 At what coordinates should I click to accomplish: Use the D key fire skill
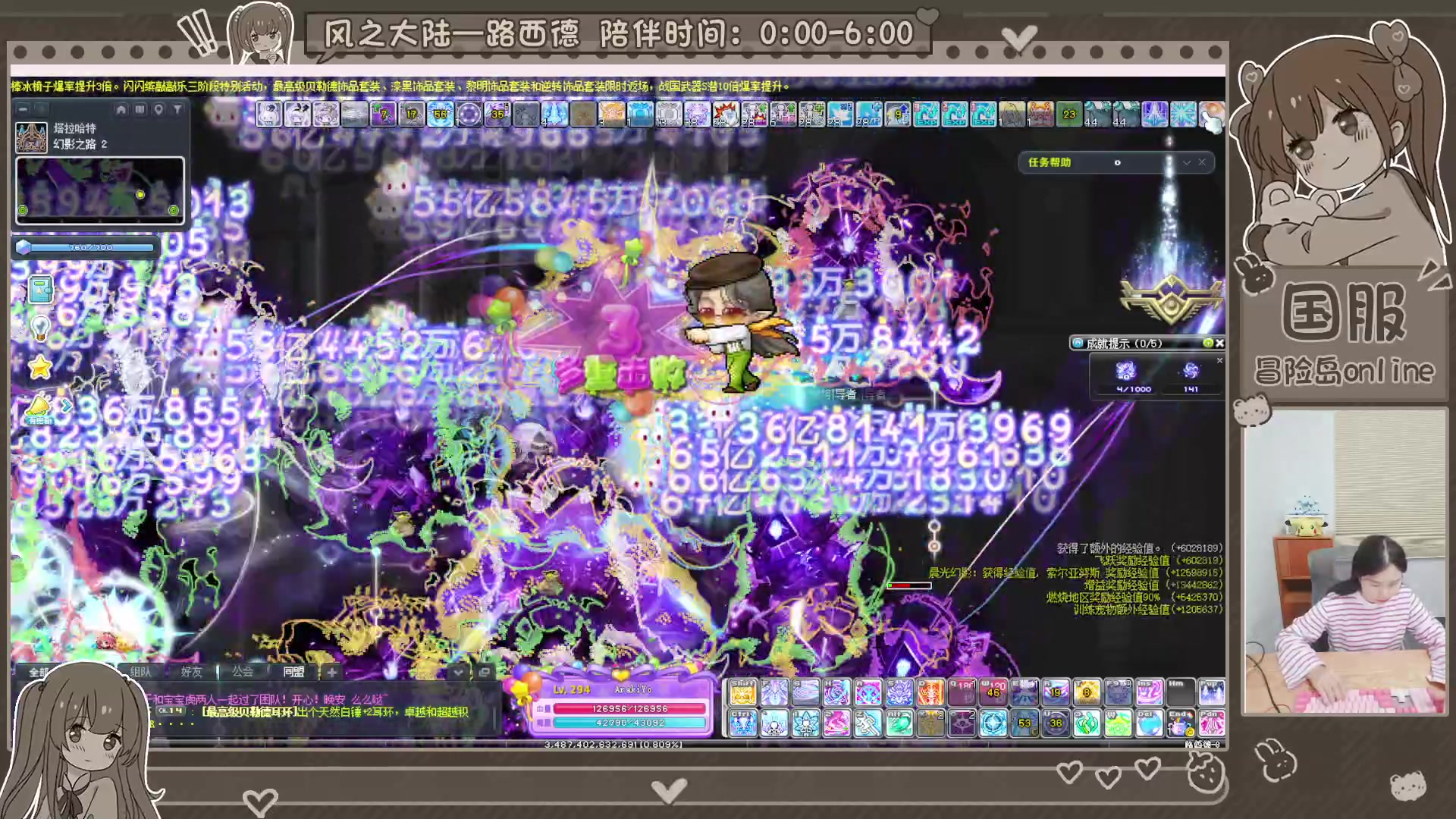(930, 692)
